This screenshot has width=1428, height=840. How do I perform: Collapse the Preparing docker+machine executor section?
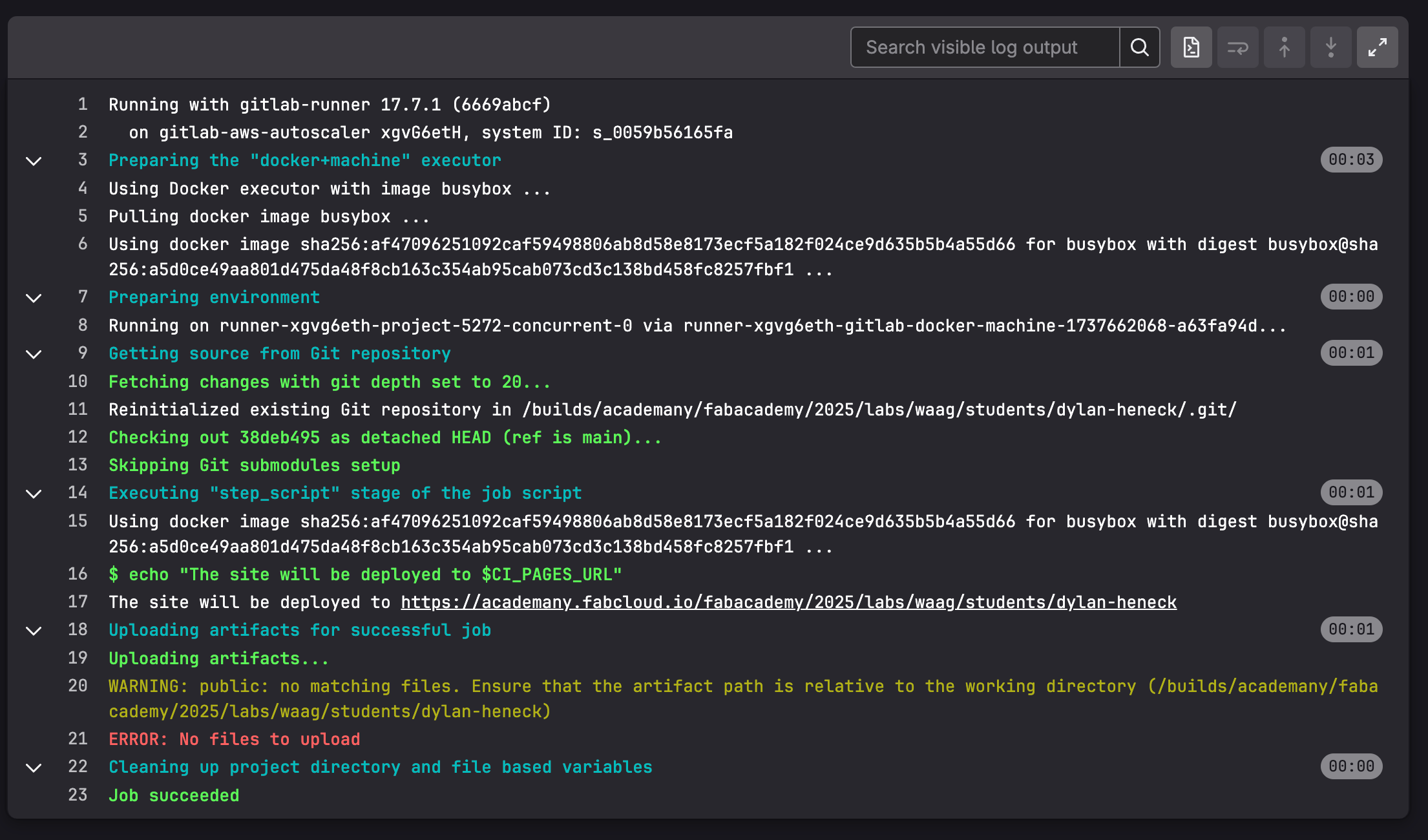(34, 161)
